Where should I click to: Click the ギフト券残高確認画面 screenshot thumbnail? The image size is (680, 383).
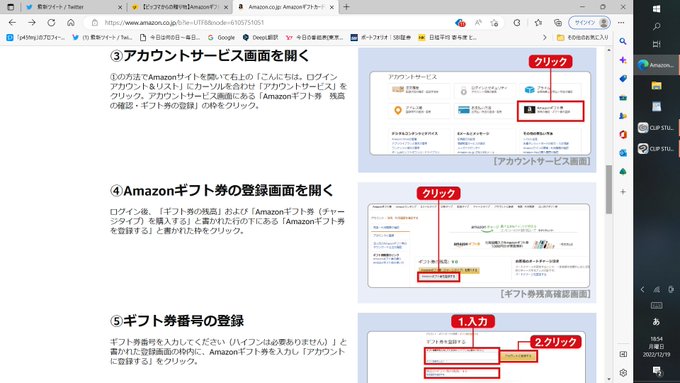[477, 243]
